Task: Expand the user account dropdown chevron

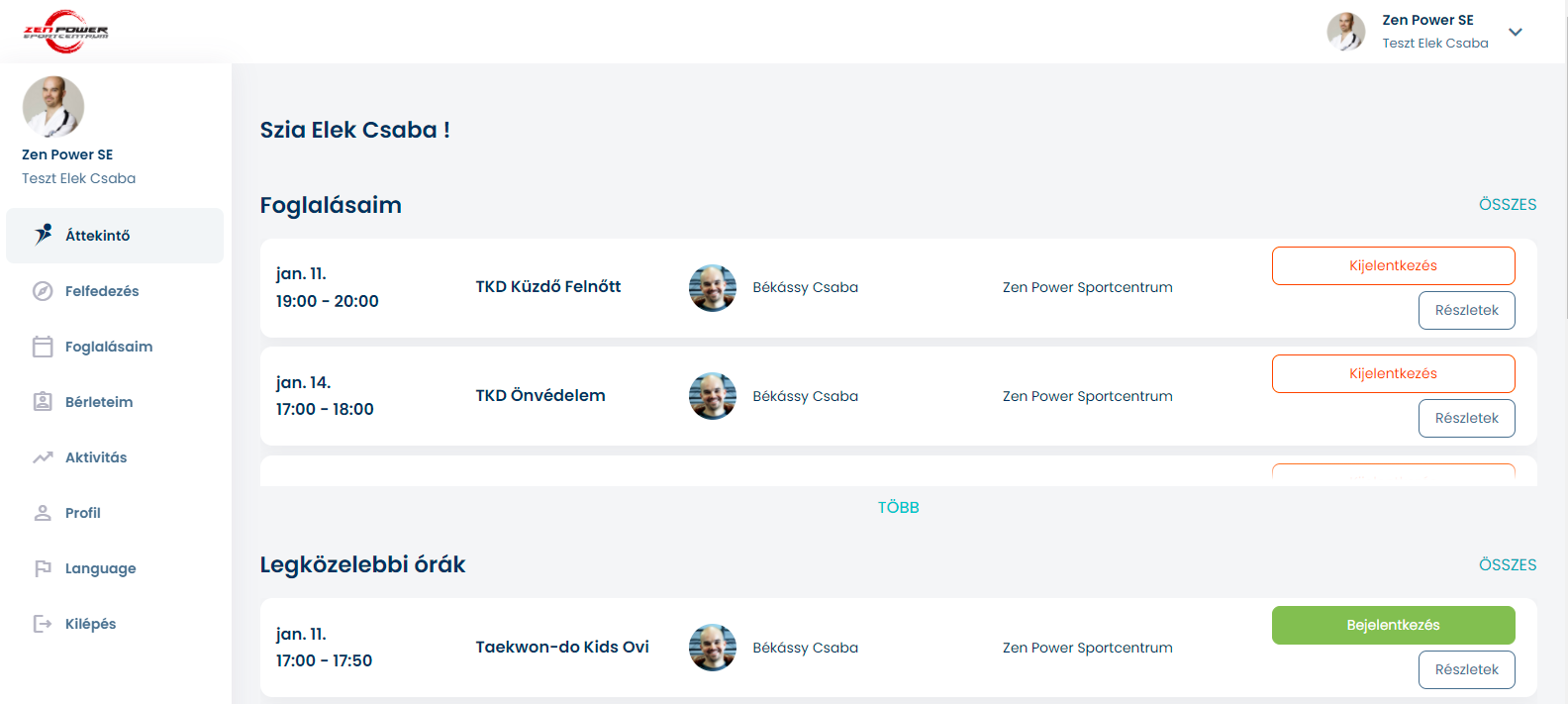Action: click(x=1515, y=32)
